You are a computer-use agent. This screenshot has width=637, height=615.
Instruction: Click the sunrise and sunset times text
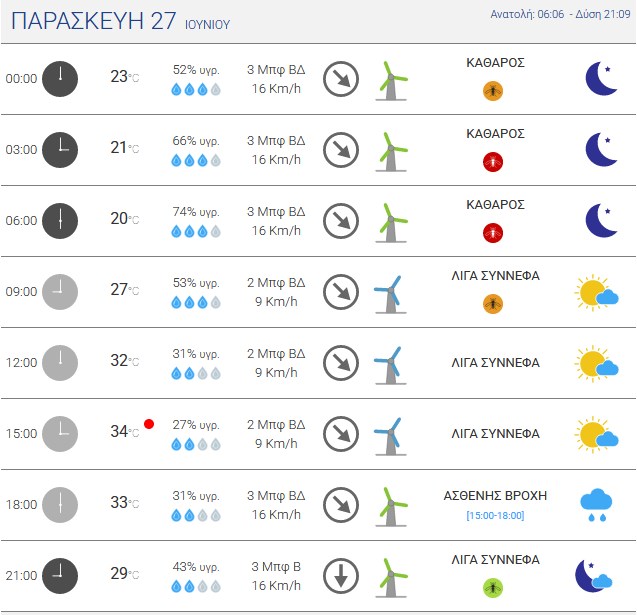click(x=560, y=14)
